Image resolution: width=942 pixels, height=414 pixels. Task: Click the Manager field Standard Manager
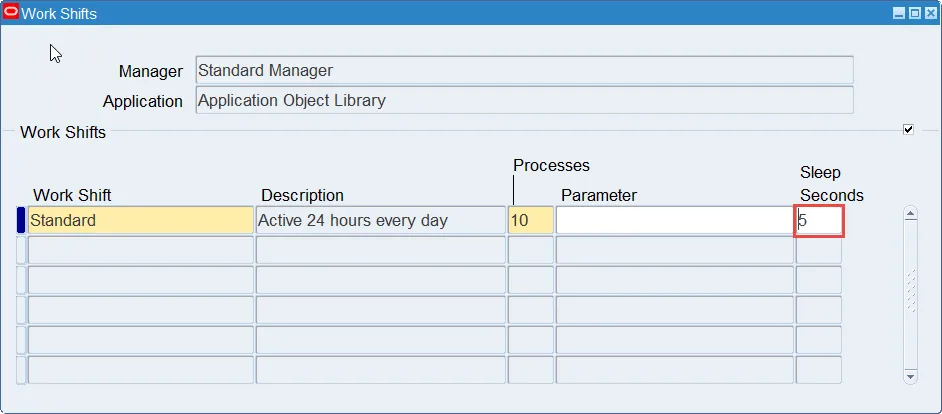pyautogui.click(x=524, y=70)
